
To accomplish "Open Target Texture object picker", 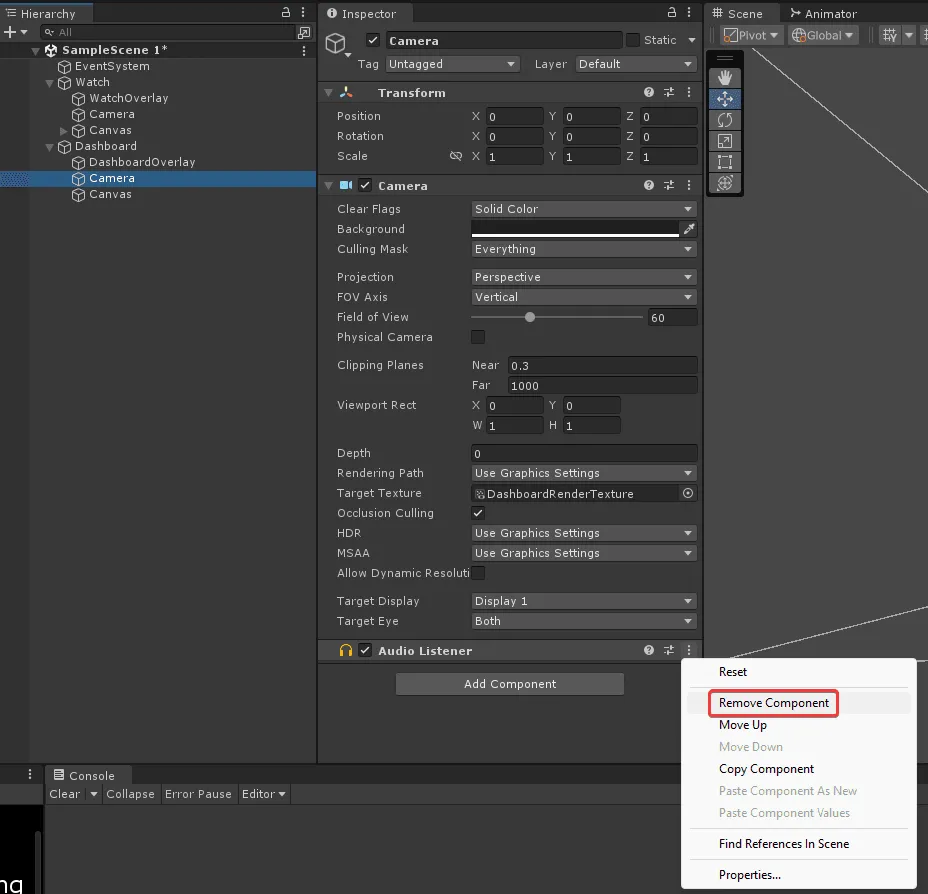I will pos(688,493).
